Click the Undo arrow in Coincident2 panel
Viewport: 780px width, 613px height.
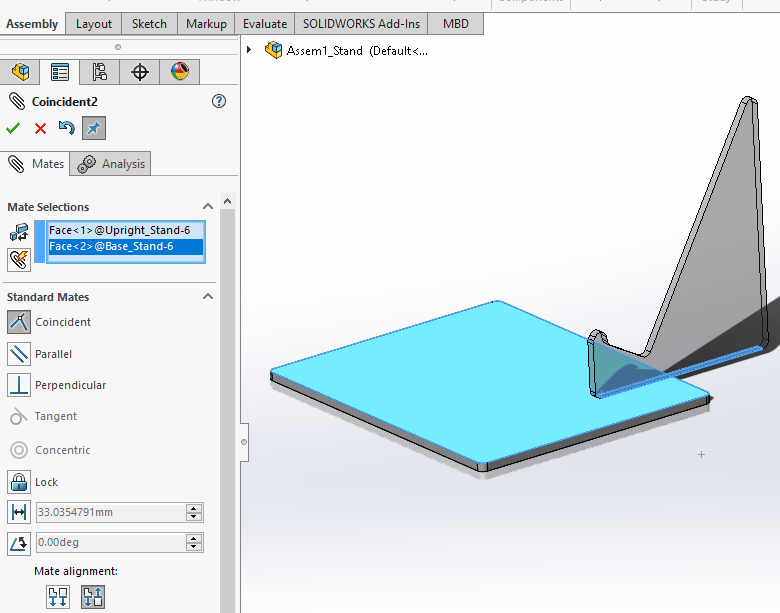(x=66, y=128)
